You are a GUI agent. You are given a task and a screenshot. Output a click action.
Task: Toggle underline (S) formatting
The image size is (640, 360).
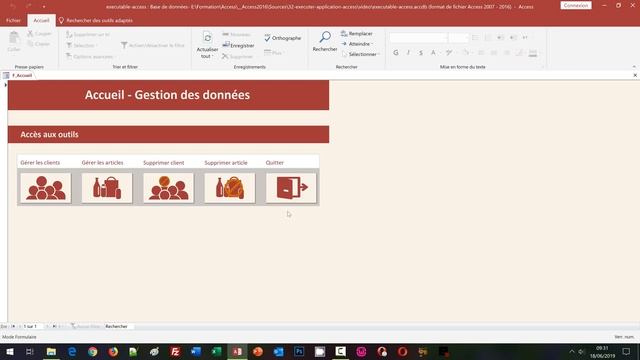[421, 53]
